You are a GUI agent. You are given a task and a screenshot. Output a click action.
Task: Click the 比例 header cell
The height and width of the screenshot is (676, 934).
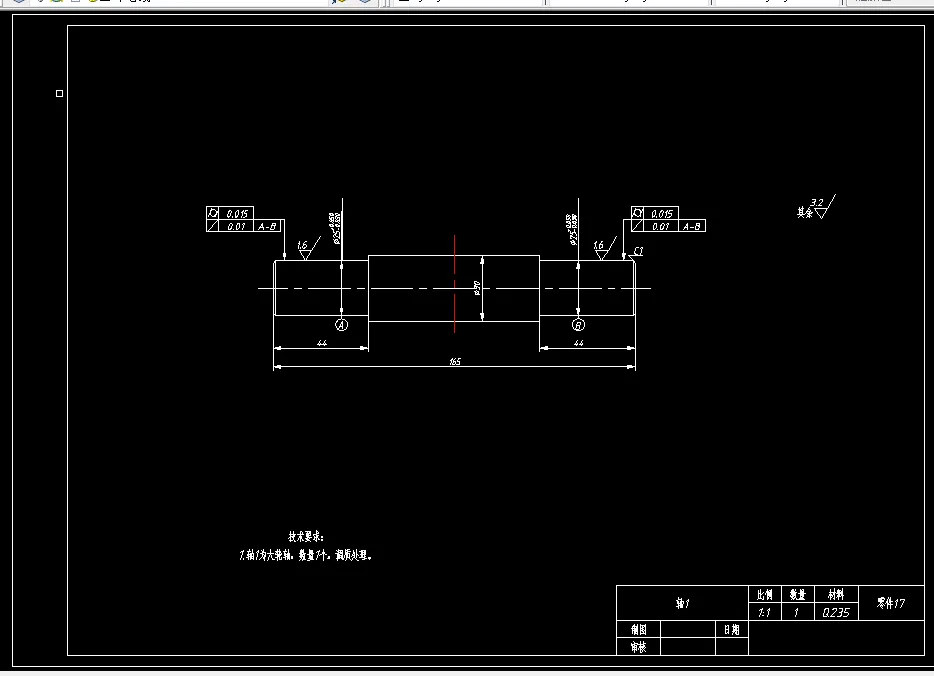pyautogui.click(x=765, y=594)
